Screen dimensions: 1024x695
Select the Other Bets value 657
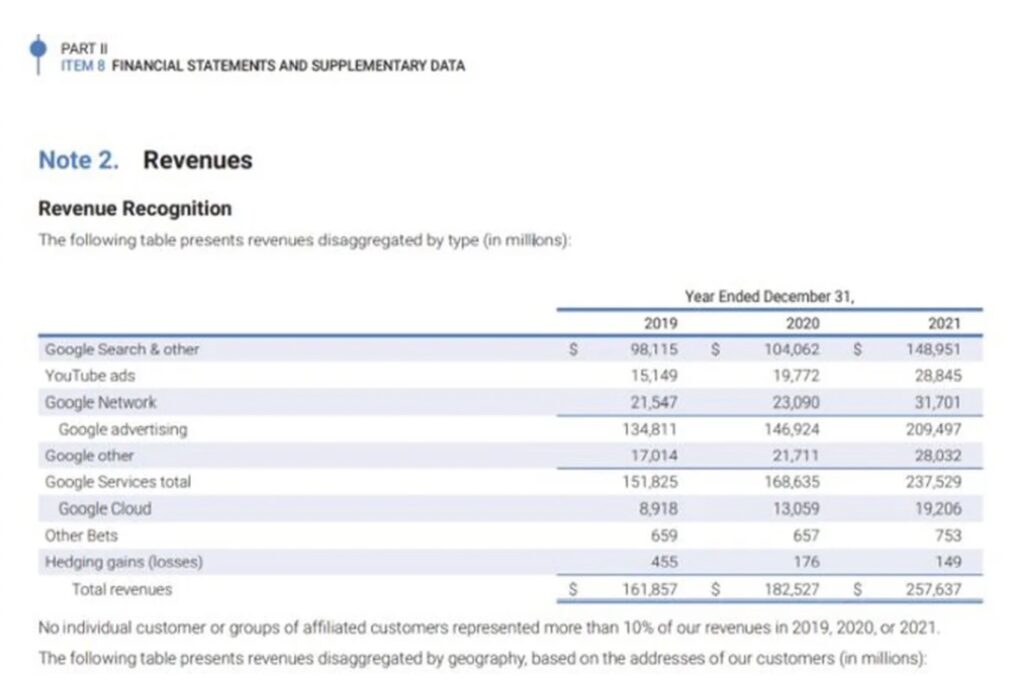tap(806, 536)
